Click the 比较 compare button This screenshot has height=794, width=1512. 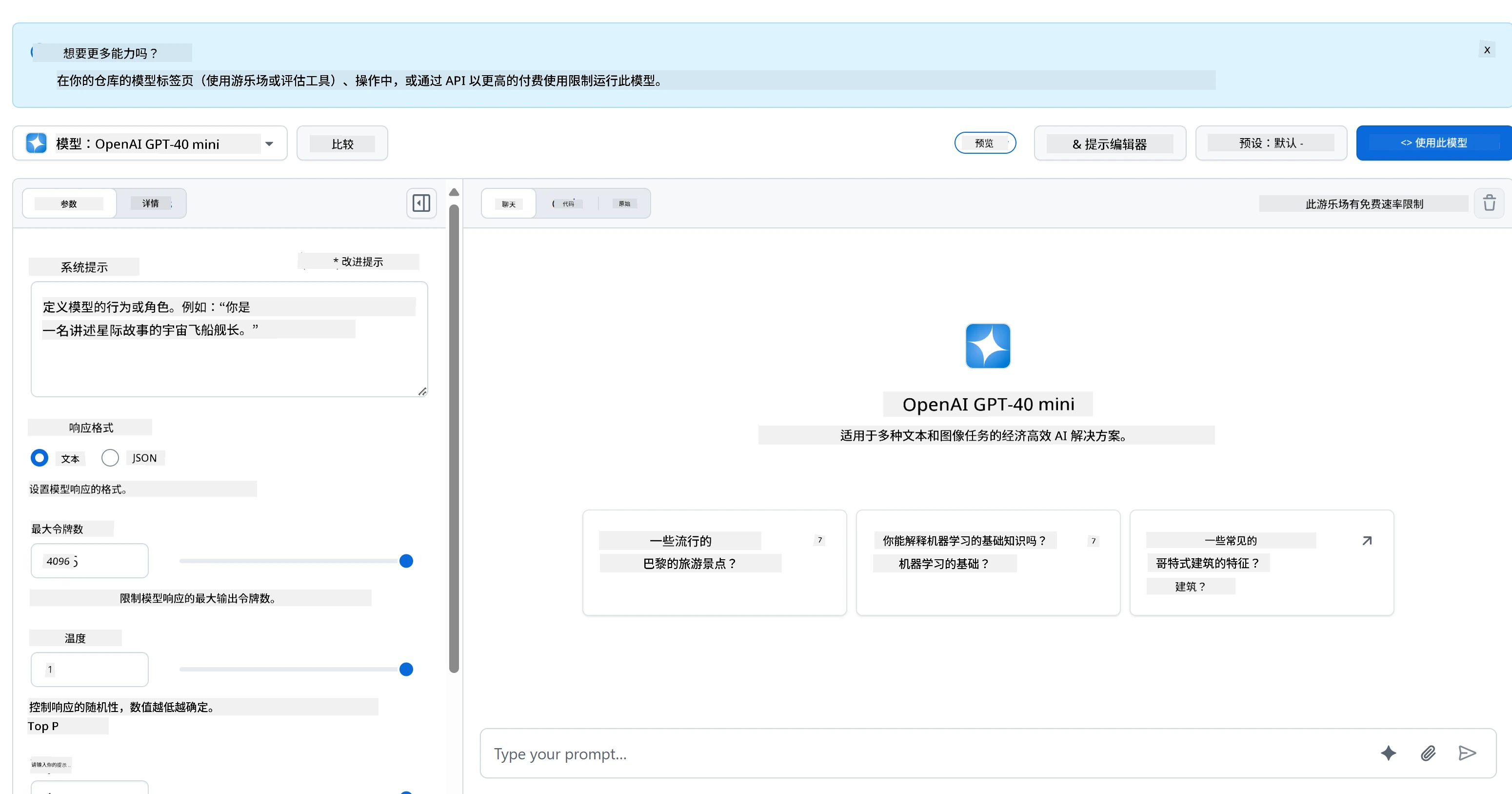point(342,143)
